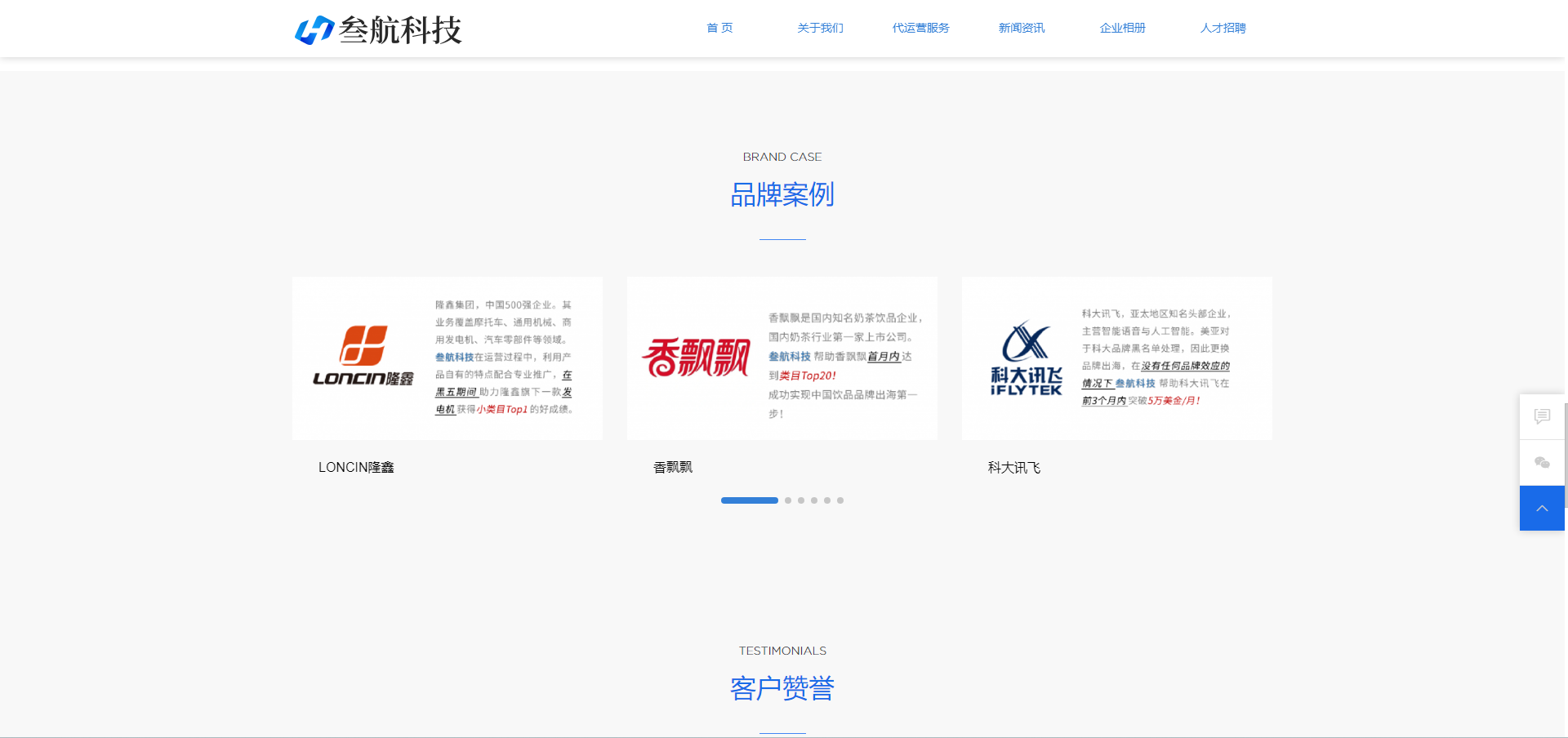The width and height of the screenshot is (1568, 738).
Task: Select the fifth carousel pagination dot
Action: coord(827,500)
